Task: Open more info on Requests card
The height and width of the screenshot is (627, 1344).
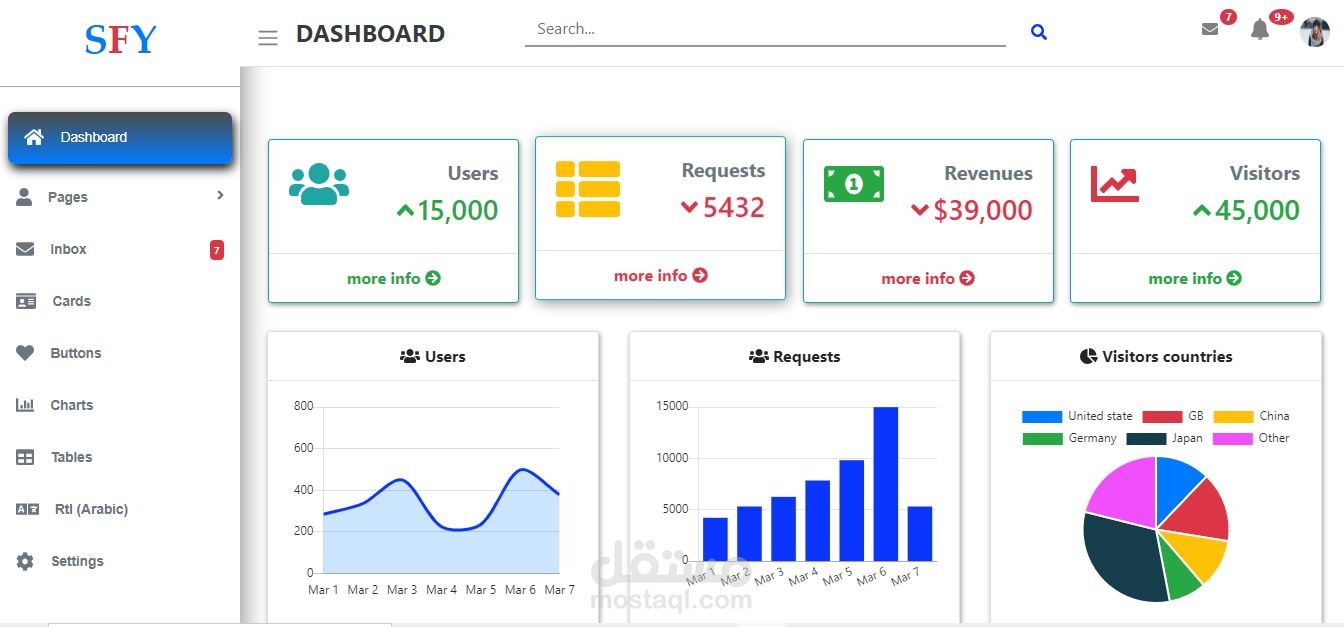Action: (x=660, y=275)
